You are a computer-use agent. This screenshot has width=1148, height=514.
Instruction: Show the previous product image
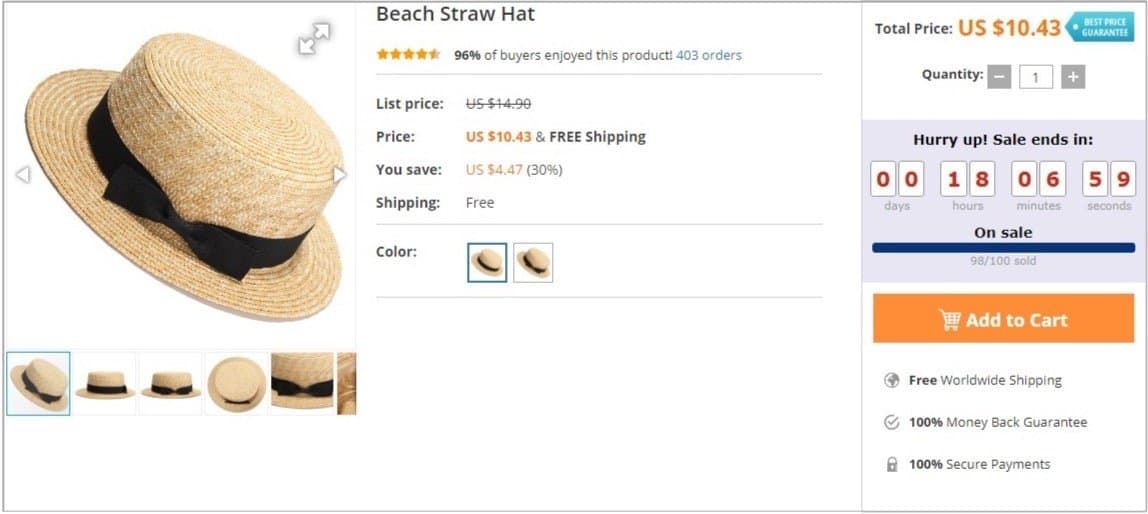(22, 175)
